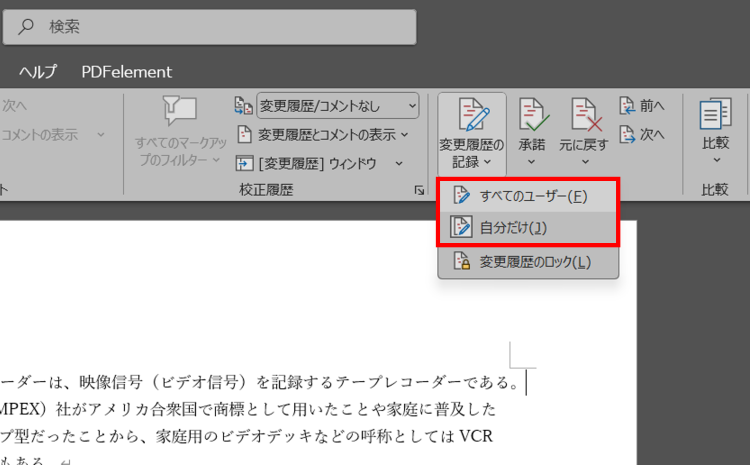The width and height of the screenshot is (750, 465).
Task: Expand the 比較 button dropdown arrow
Action: 717,160
